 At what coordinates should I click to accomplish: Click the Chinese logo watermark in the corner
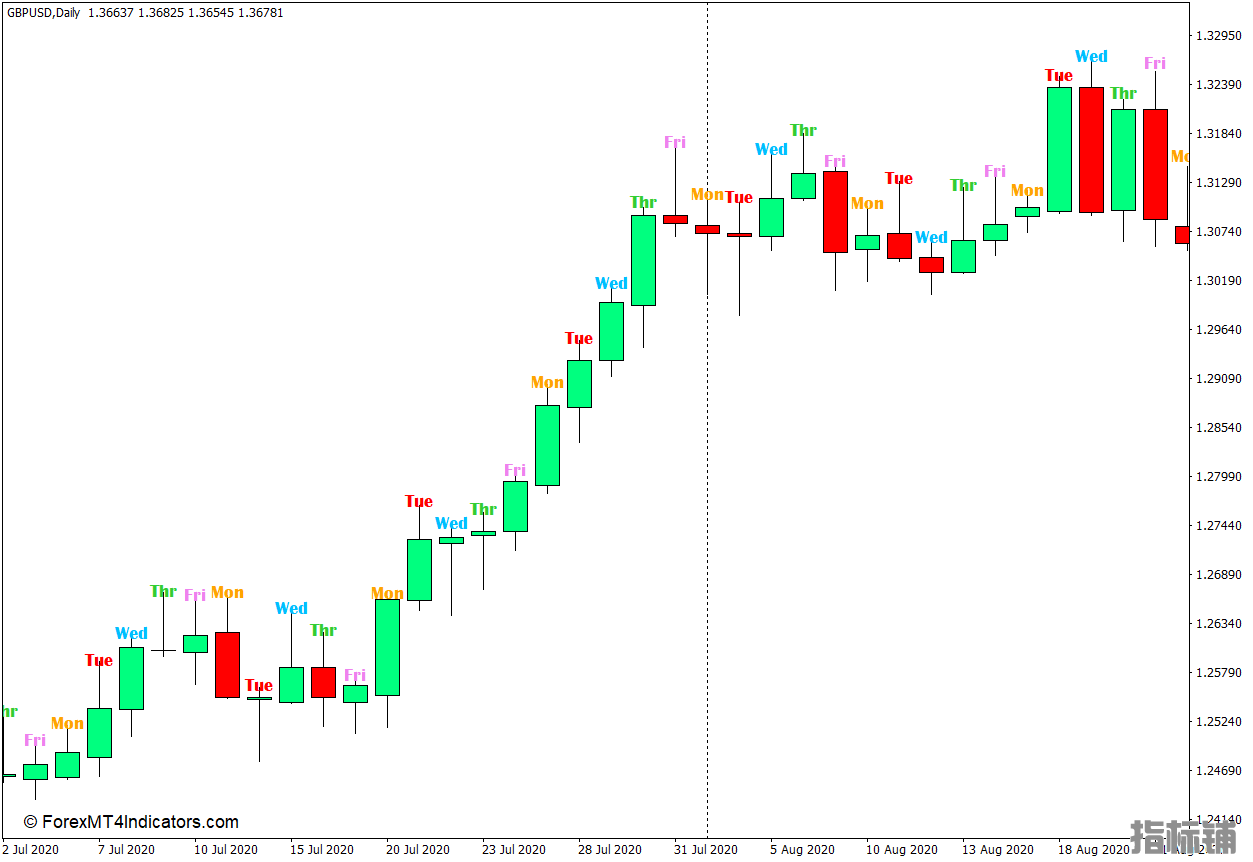pyautogui.click(x=1183, y=838)
